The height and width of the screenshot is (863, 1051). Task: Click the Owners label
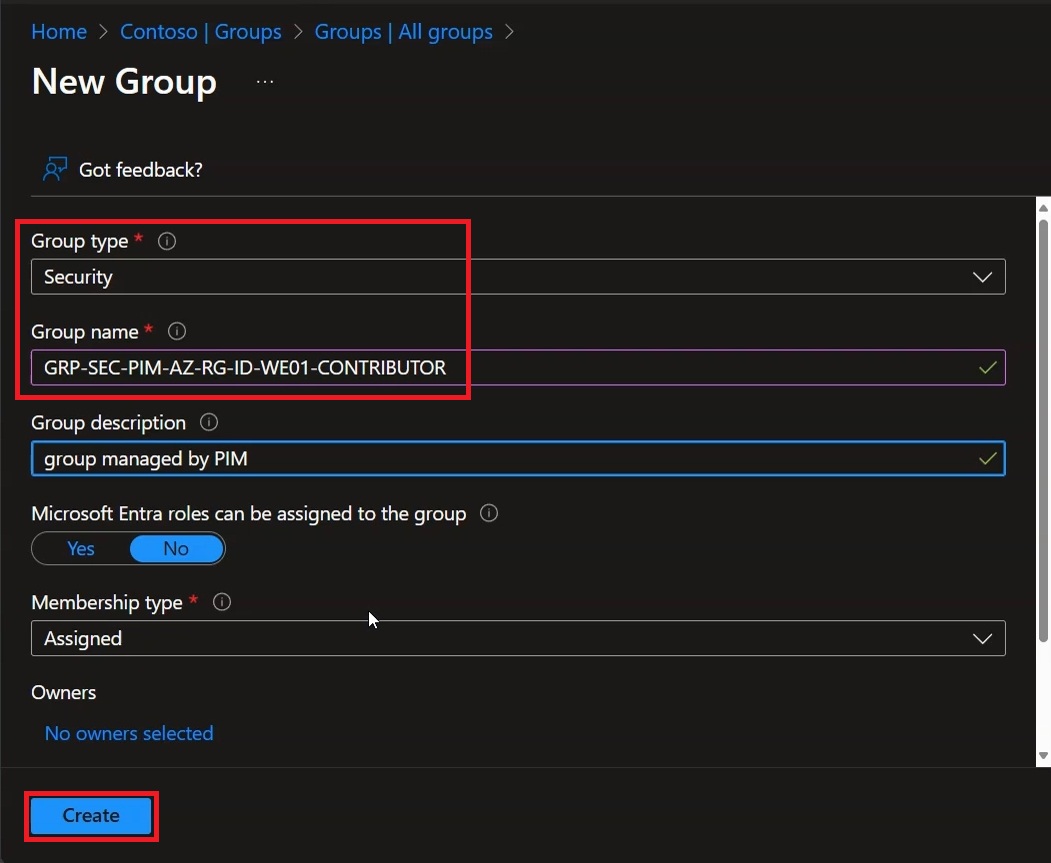tap(64, 692)
